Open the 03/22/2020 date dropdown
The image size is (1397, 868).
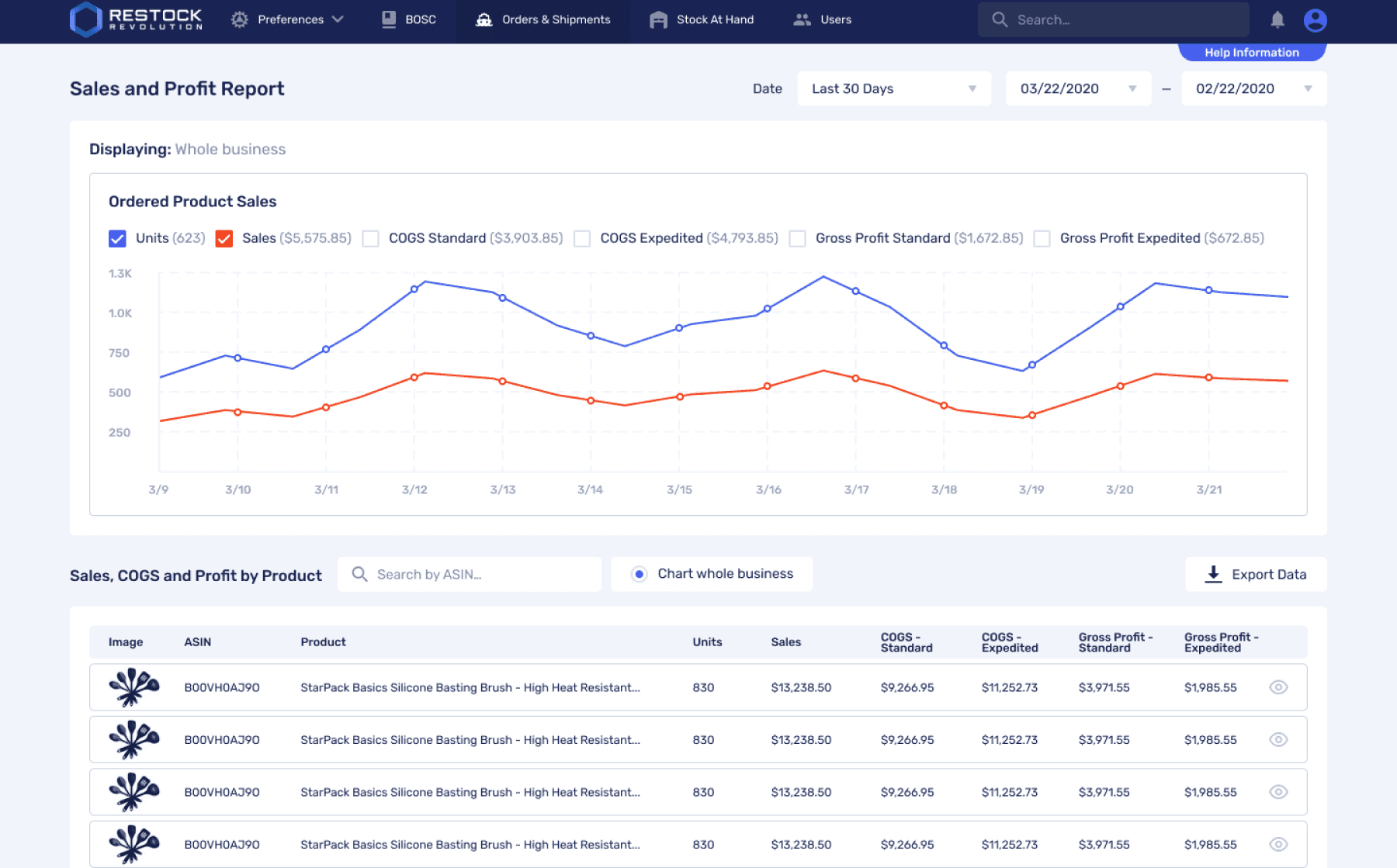pyautogui.click(x=1079, y=88)
